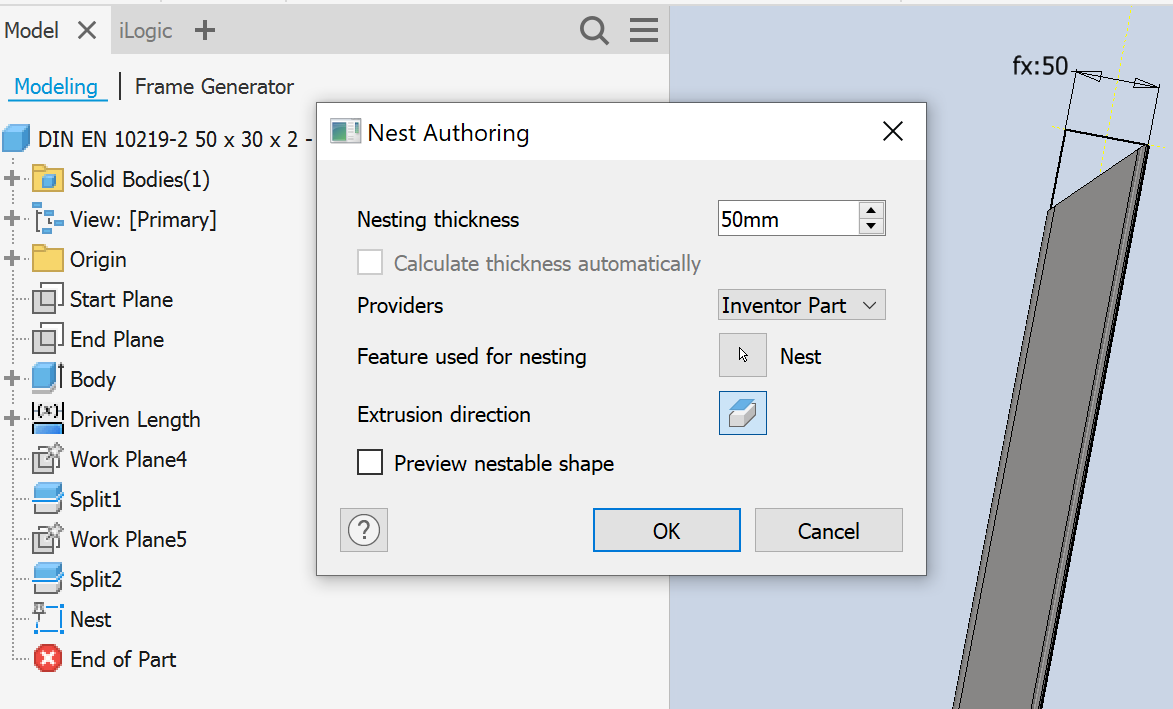
Task: Click the Help question mark in Nest Authoring
Action: (x=363, y=530)
